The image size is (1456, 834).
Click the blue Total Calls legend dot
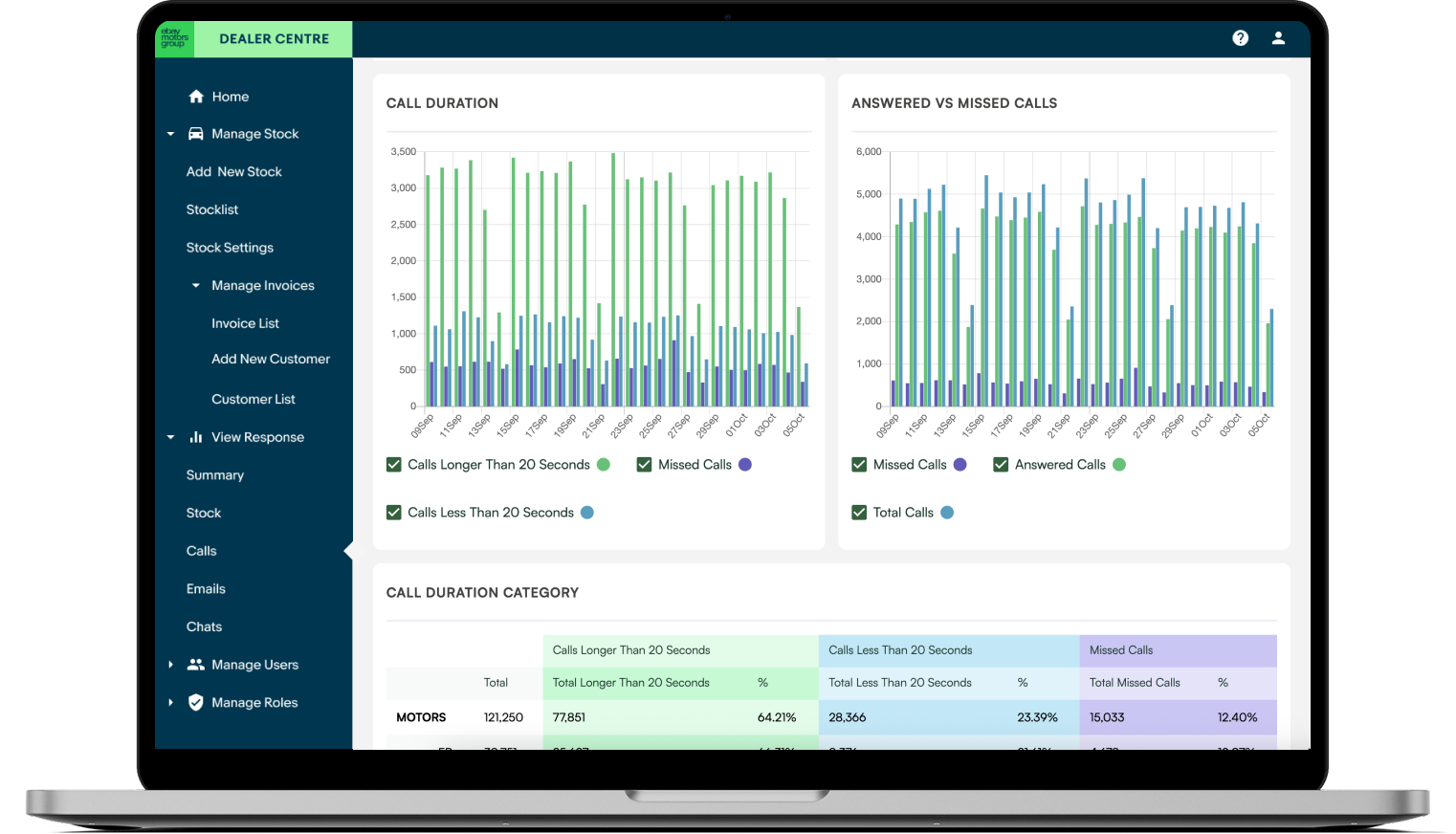947,513
